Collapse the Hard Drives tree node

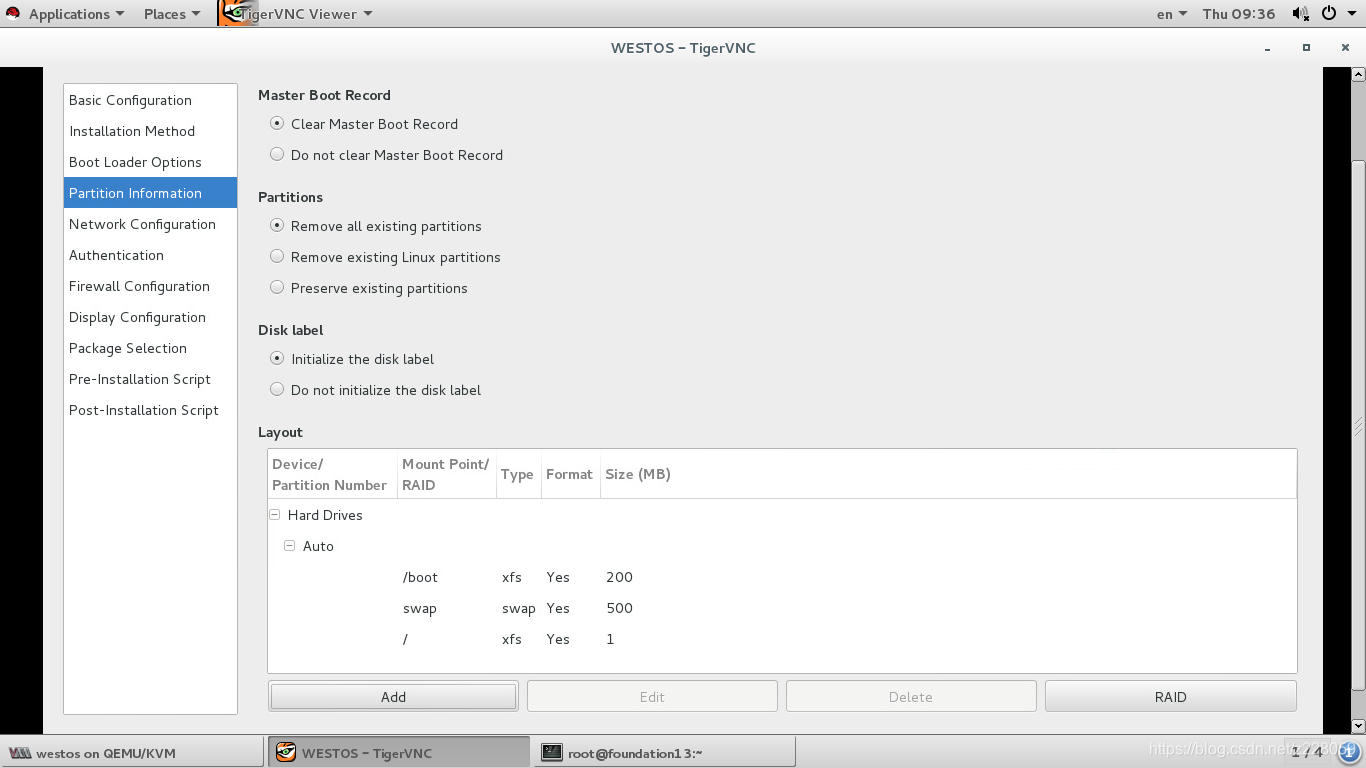coord(274,515)
